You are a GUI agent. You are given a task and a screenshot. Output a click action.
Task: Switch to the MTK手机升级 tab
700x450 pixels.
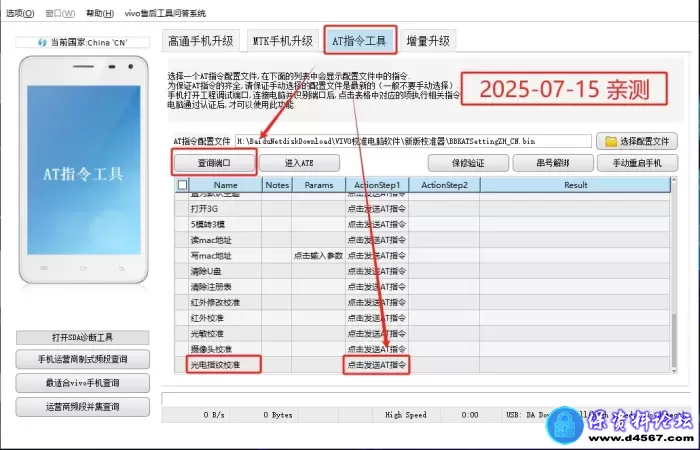coord(283,41)
